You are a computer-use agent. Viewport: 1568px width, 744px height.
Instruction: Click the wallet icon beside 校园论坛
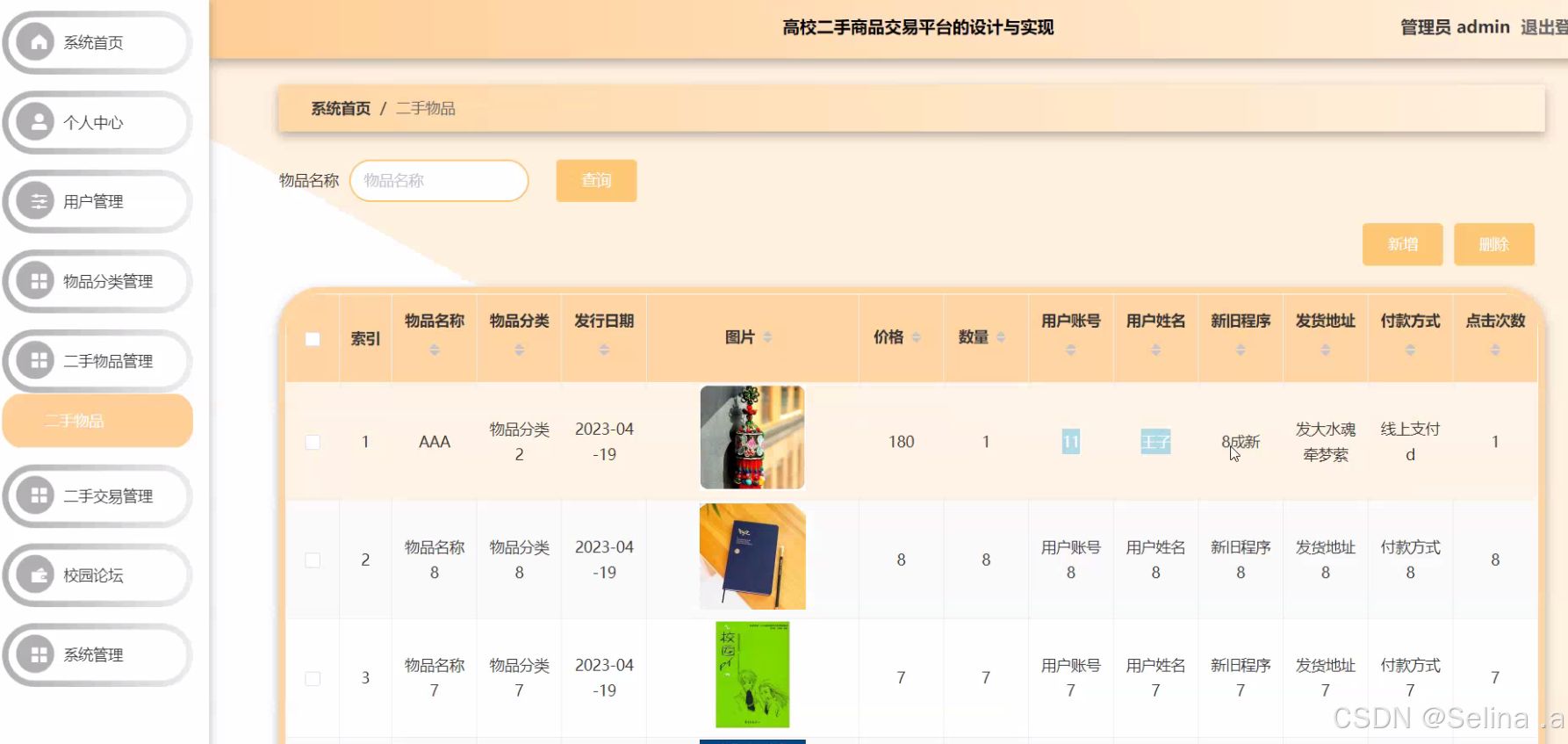(37, 575)
